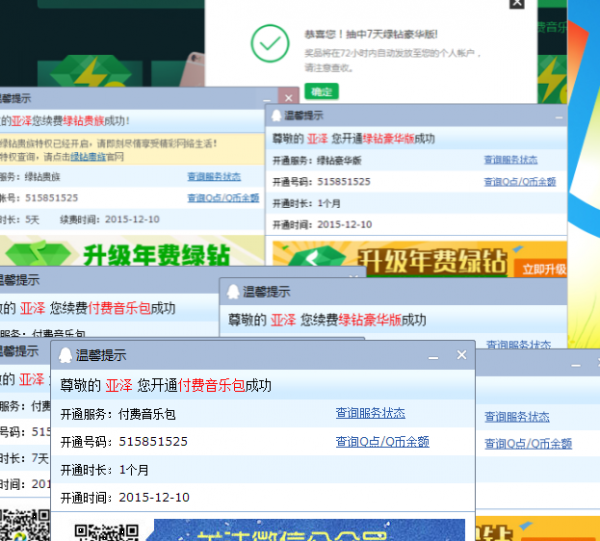This screenshot has height=541, width=600.
Task: Click 查询服务状态 in the 绿钻贵族 renewal window
Action: pos(214,176)
